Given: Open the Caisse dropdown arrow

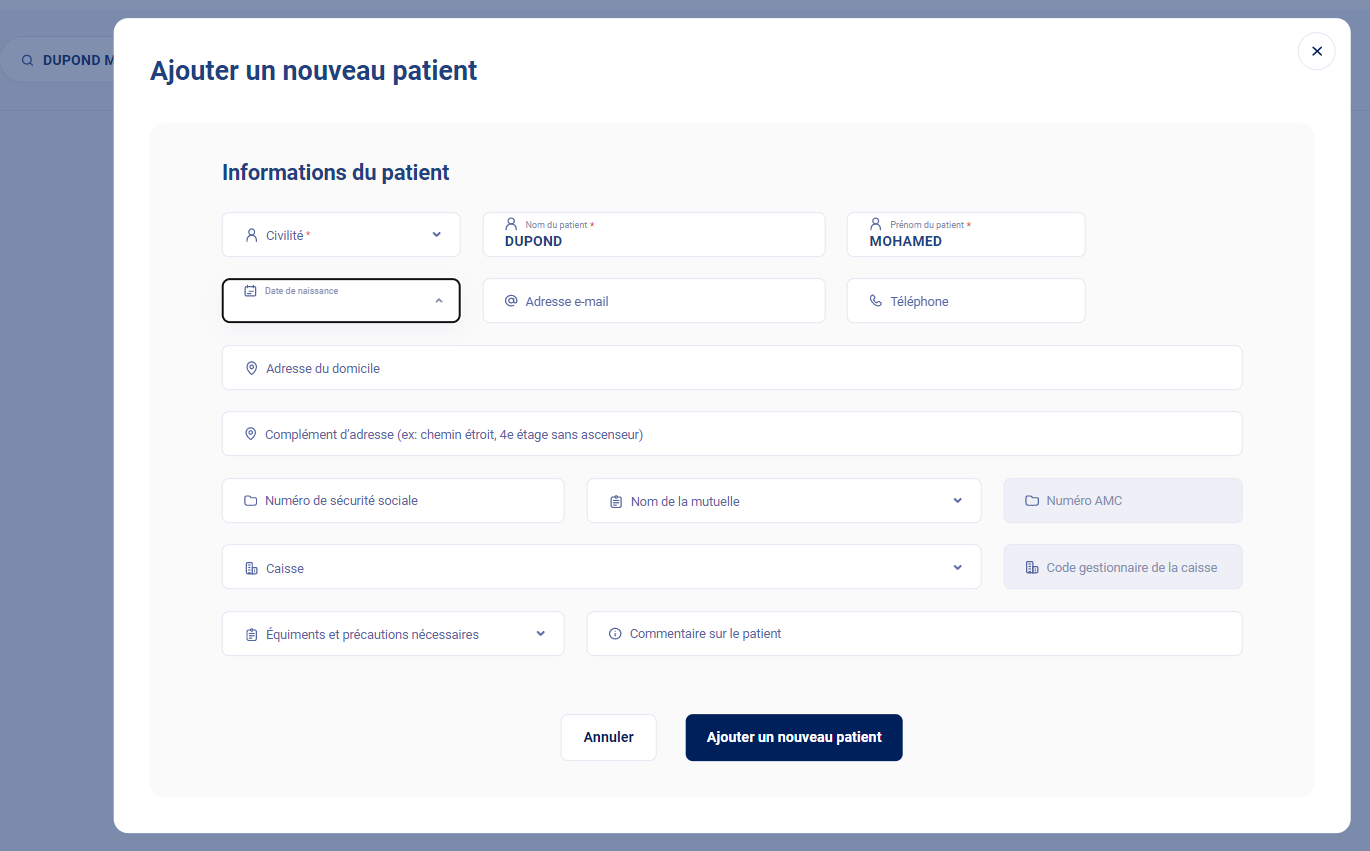Looking at the screenshot, I should click(957, 568).
